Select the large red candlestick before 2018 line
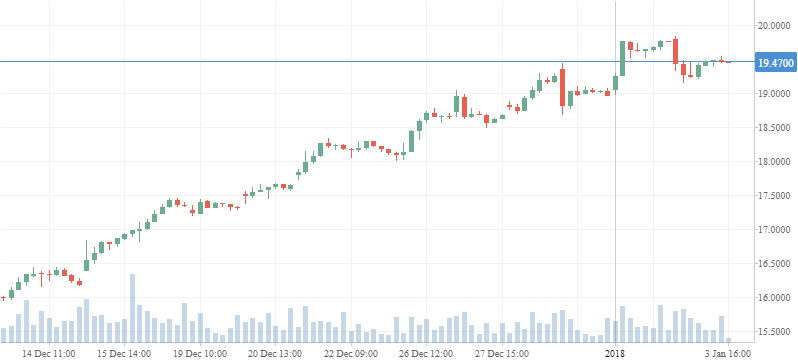798x363 pixels. click(562, 88)
